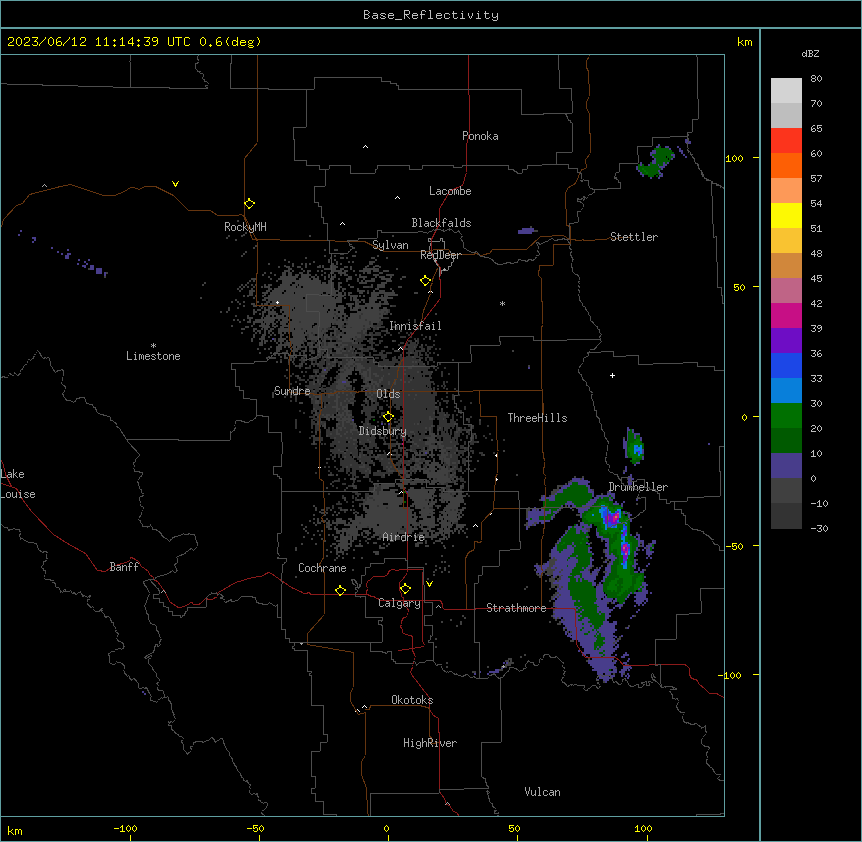
Task: Click the 50 tick on bottom axis
Action: click(x=514, y=828)
